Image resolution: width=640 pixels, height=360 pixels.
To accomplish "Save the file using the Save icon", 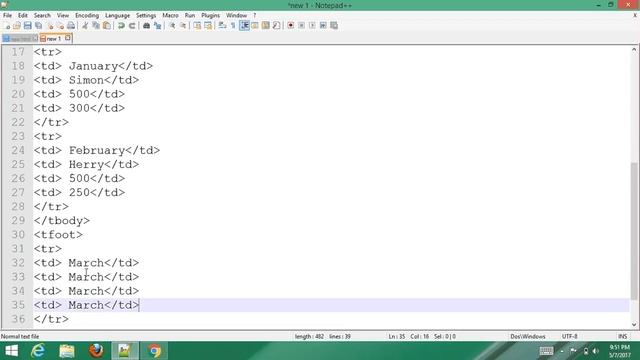I will click(x=28, y=26).
